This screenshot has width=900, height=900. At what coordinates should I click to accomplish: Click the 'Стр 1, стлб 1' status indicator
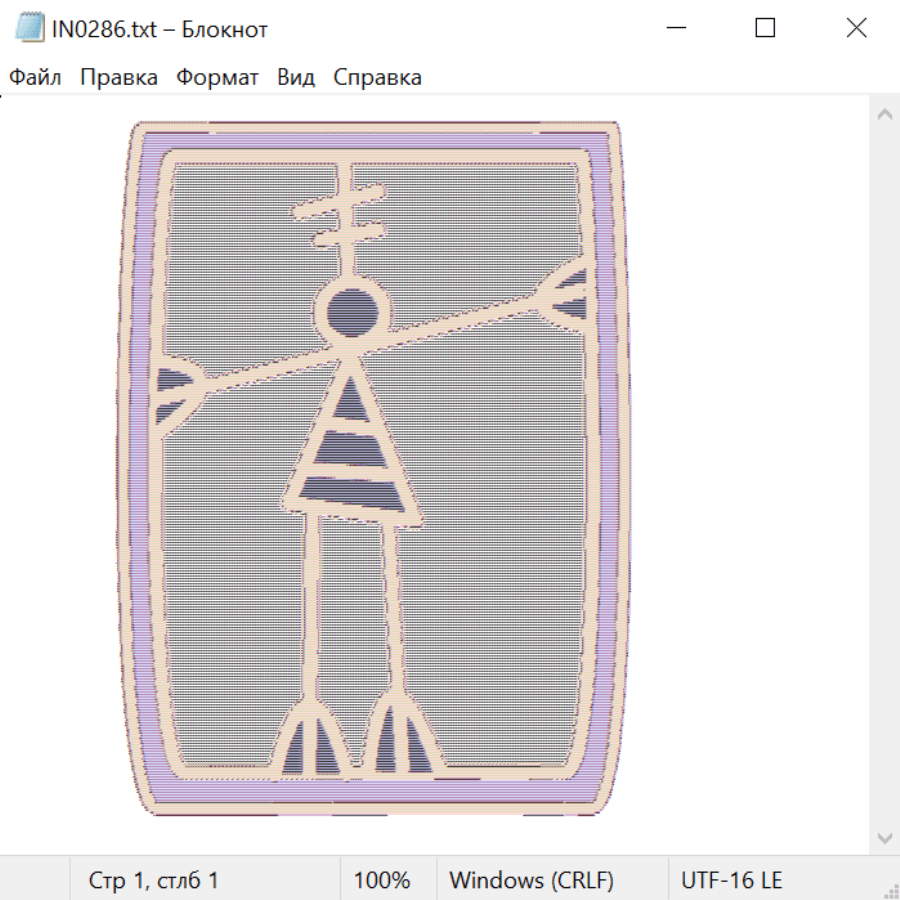153,880
